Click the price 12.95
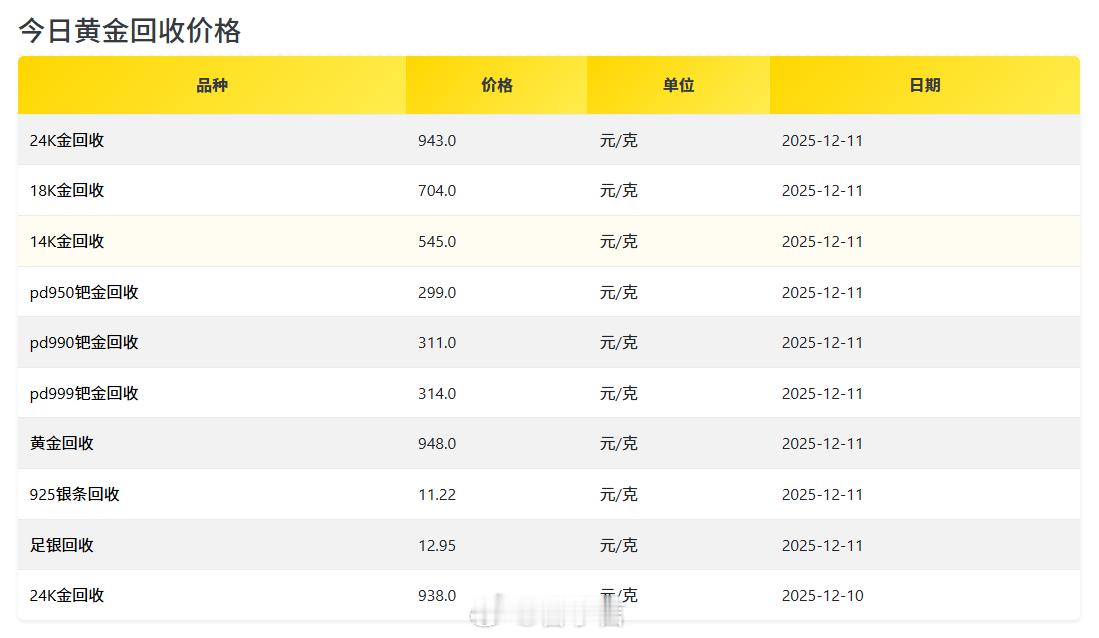This screenshot has height=638, width=1099. pyautogui.click(x=437, y=545)
